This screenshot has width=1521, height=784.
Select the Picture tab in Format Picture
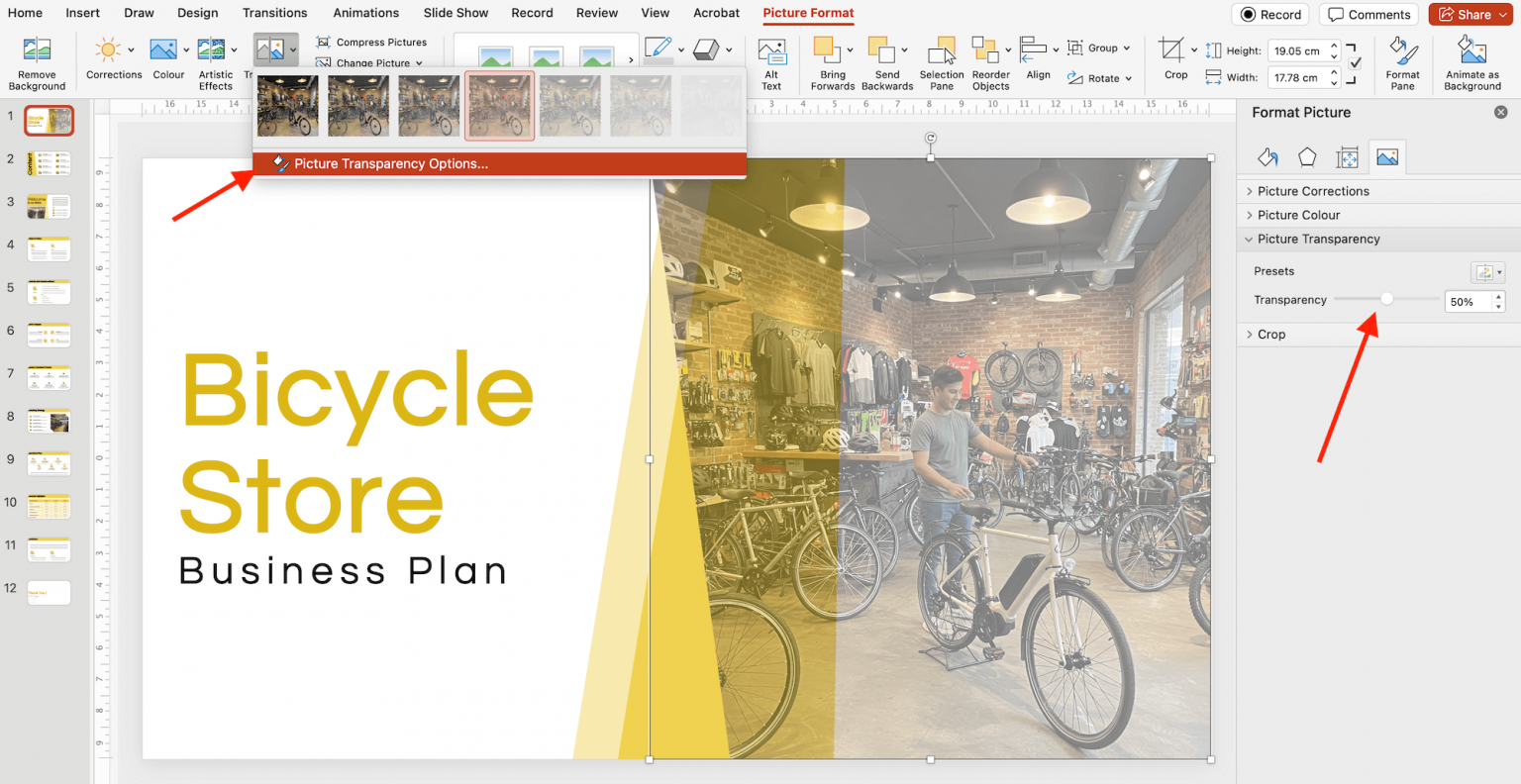tap(1386, 156)
